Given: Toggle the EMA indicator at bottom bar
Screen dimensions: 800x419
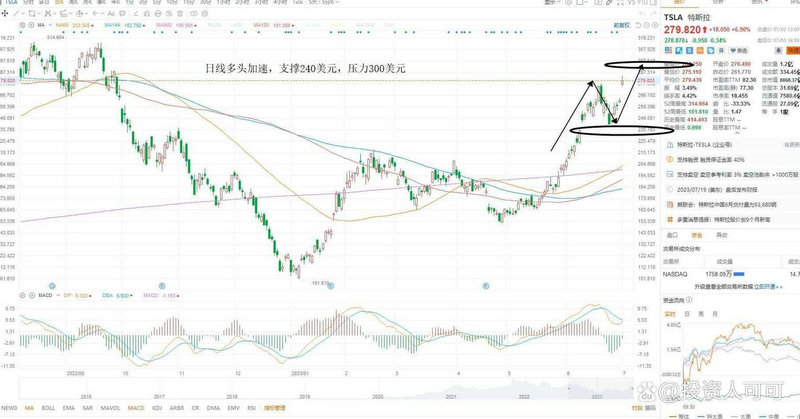Looking at the screenshot, I should (x=68, y=408).
